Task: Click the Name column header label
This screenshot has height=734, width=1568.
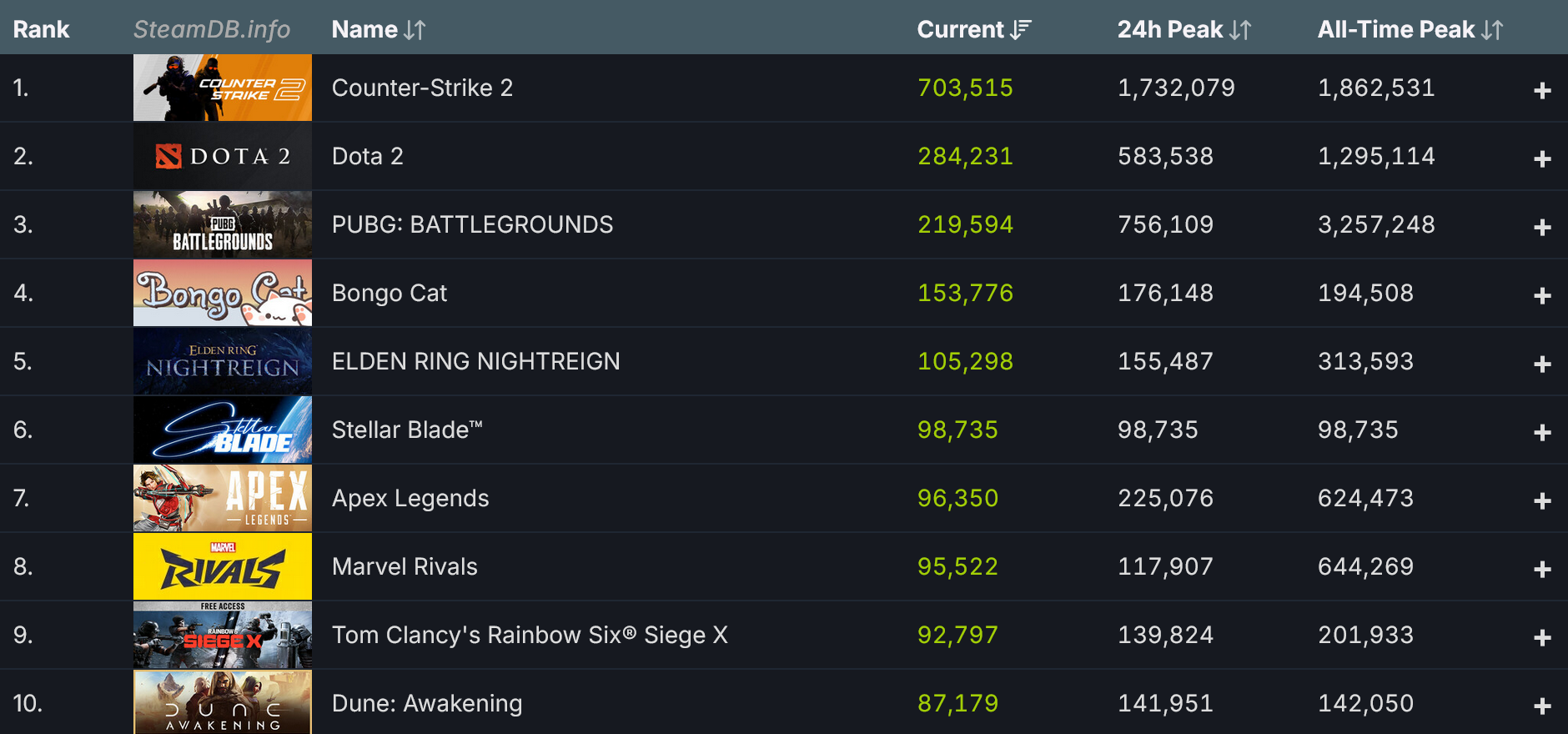Action: click(x=364, y=30)
